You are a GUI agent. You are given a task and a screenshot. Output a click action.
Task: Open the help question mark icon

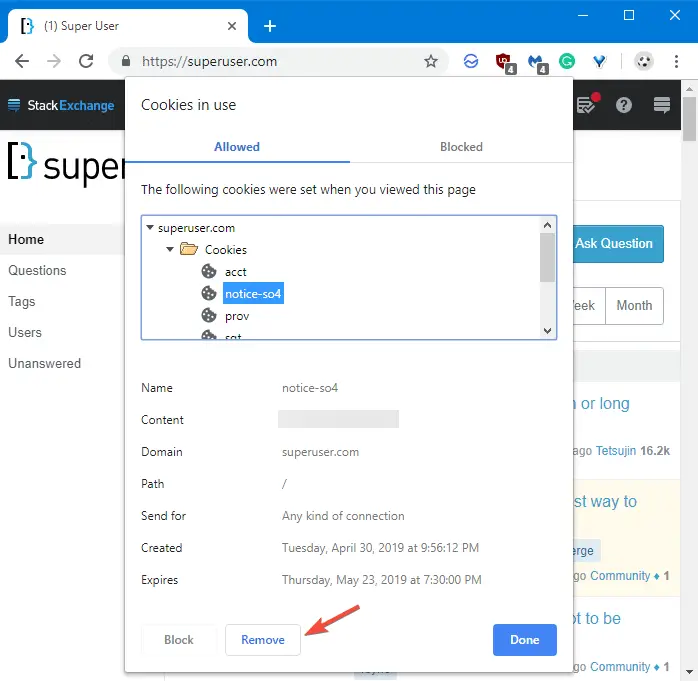click(623, 105)
